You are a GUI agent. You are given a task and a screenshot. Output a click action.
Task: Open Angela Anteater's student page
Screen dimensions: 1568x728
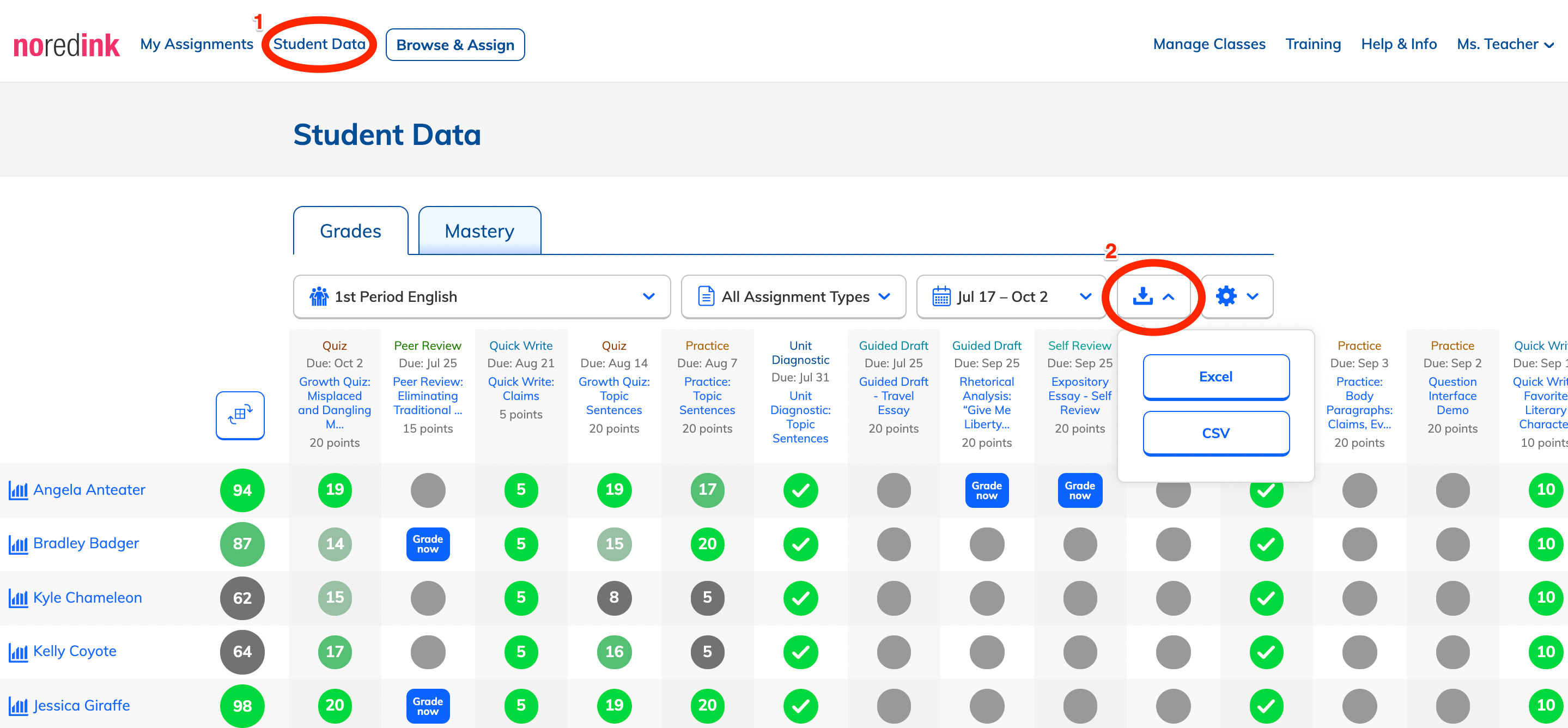tap(89, 489)
